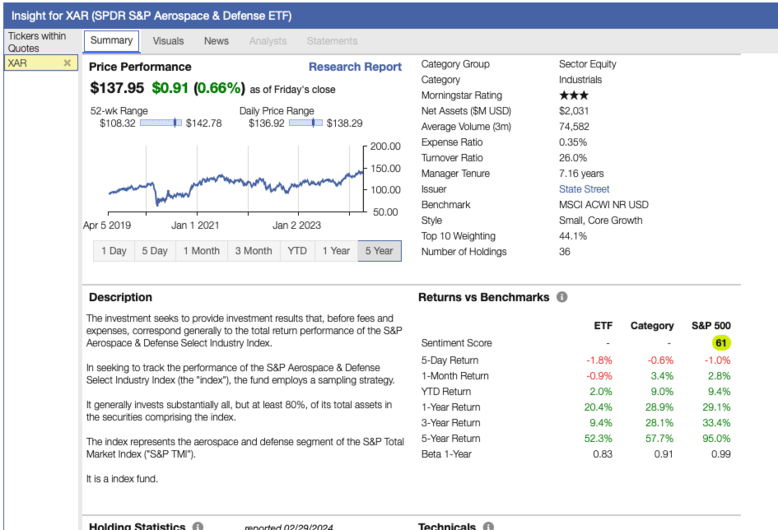Click the Average Volume value 74,582
The image size is (778, 530).
point(574,127)
